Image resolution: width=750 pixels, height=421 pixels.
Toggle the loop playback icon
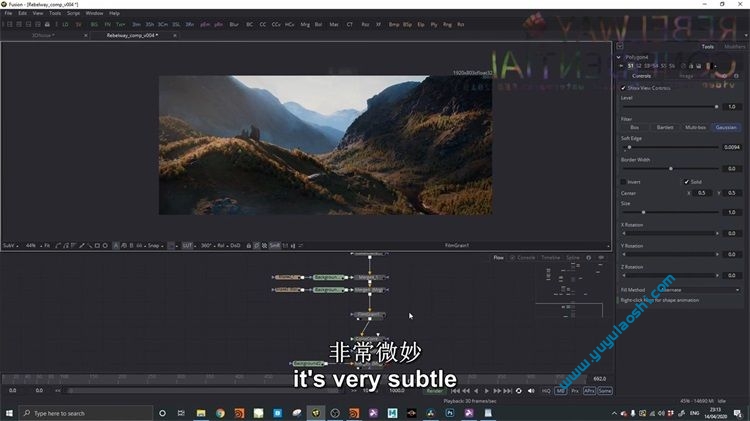[x=518, y=391]
